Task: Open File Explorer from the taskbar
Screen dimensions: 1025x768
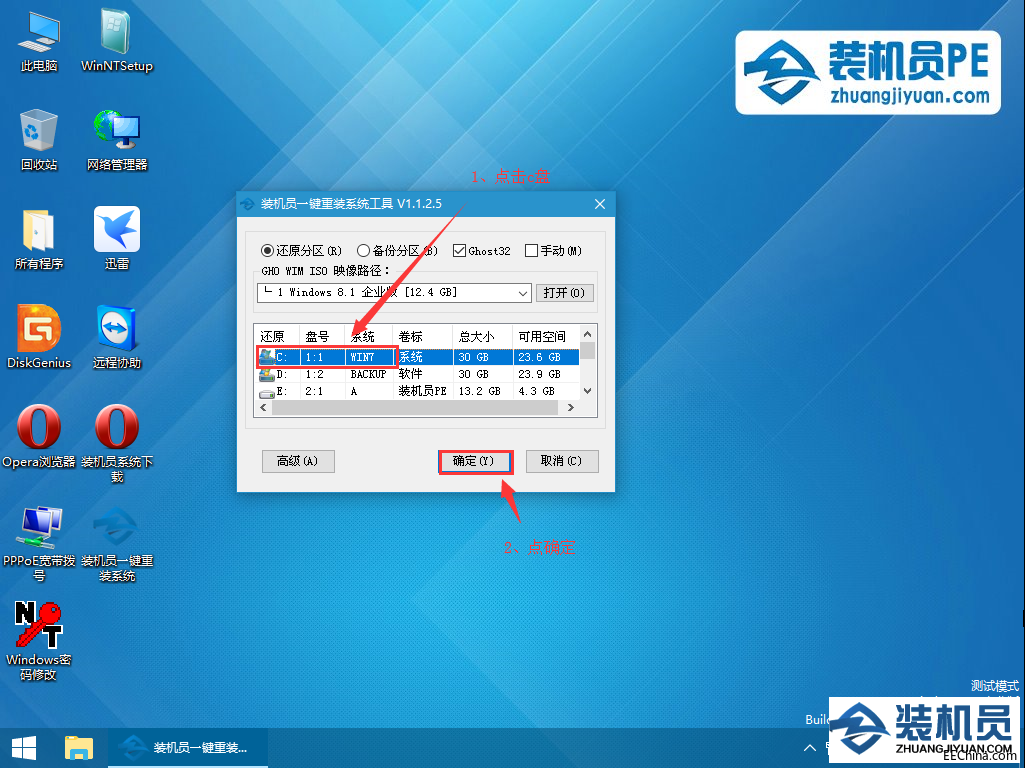Action: [79, 747]
